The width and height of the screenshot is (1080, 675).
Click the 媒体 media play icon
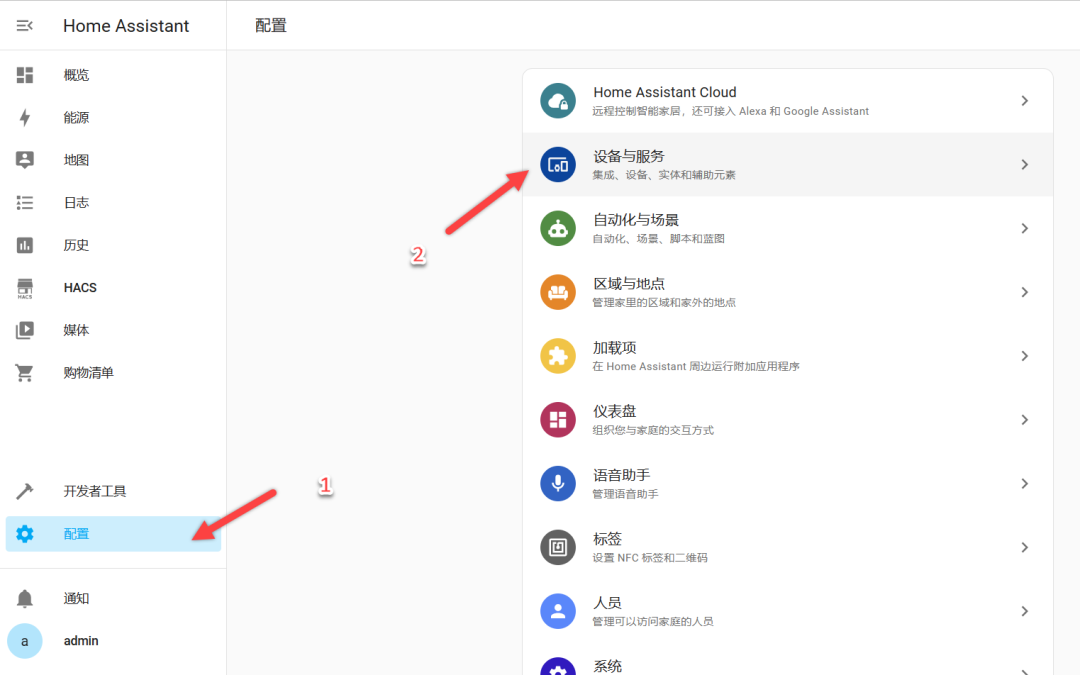pyautogui.click(x=24, y=330)
